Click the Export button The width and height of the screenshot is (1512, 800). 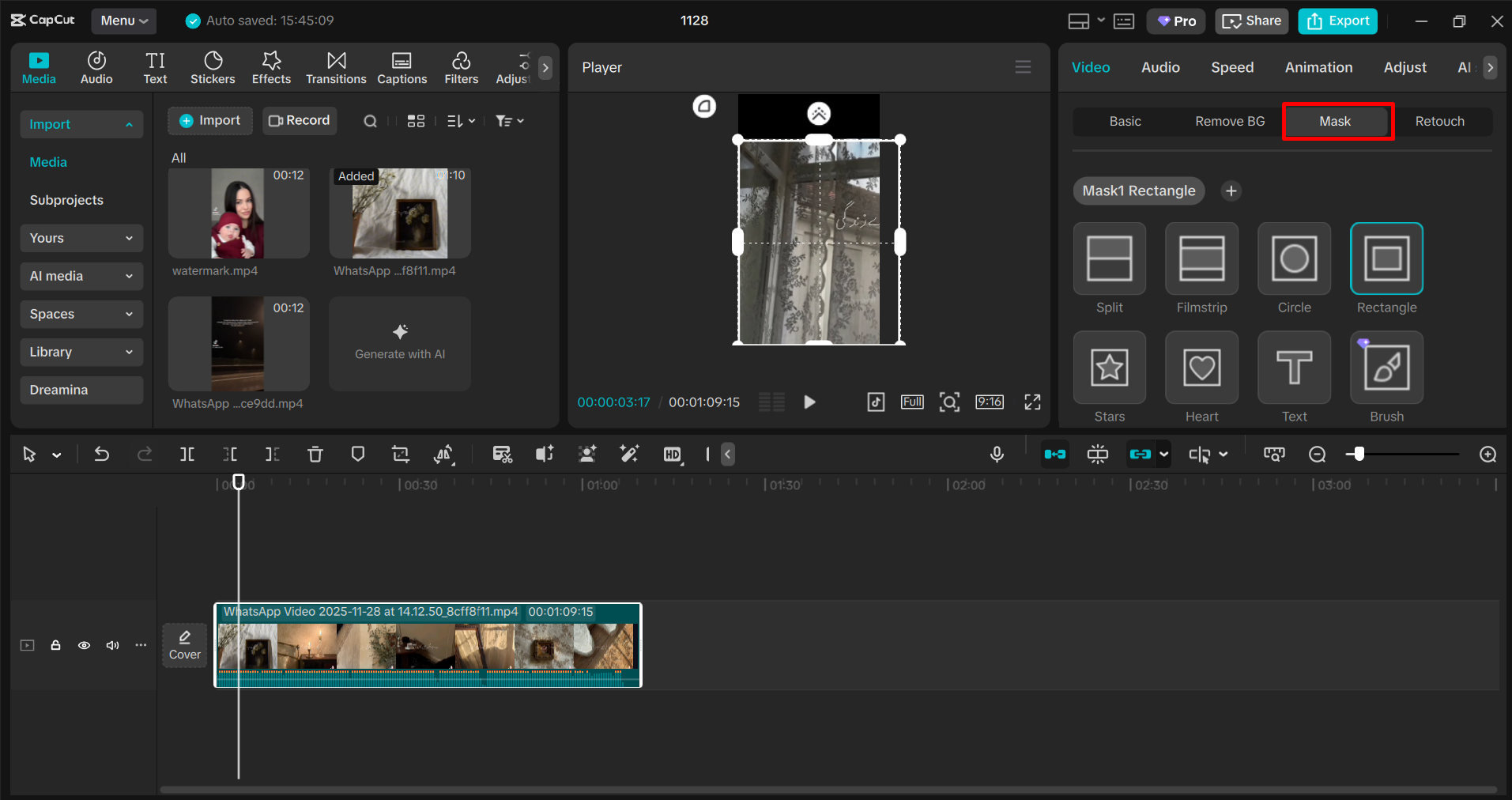1337,21
